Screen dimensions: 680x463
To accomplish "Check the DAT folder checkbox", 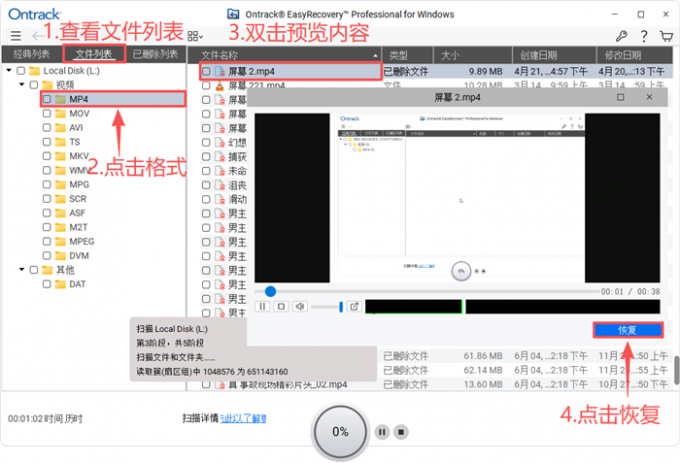I will (47, 284).
